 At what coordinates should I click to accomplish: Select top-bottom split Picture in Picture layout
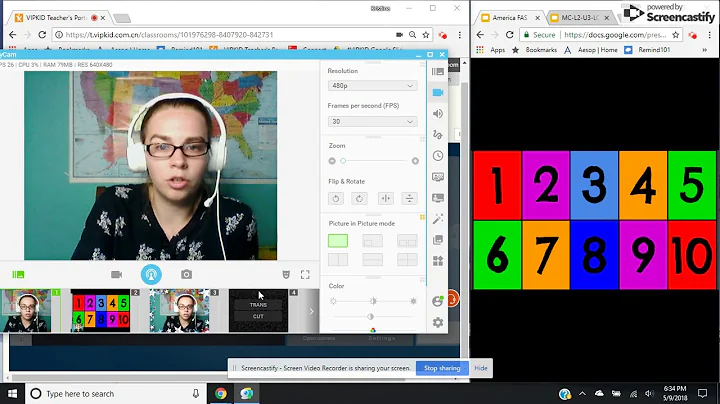[x=372, y=260]
